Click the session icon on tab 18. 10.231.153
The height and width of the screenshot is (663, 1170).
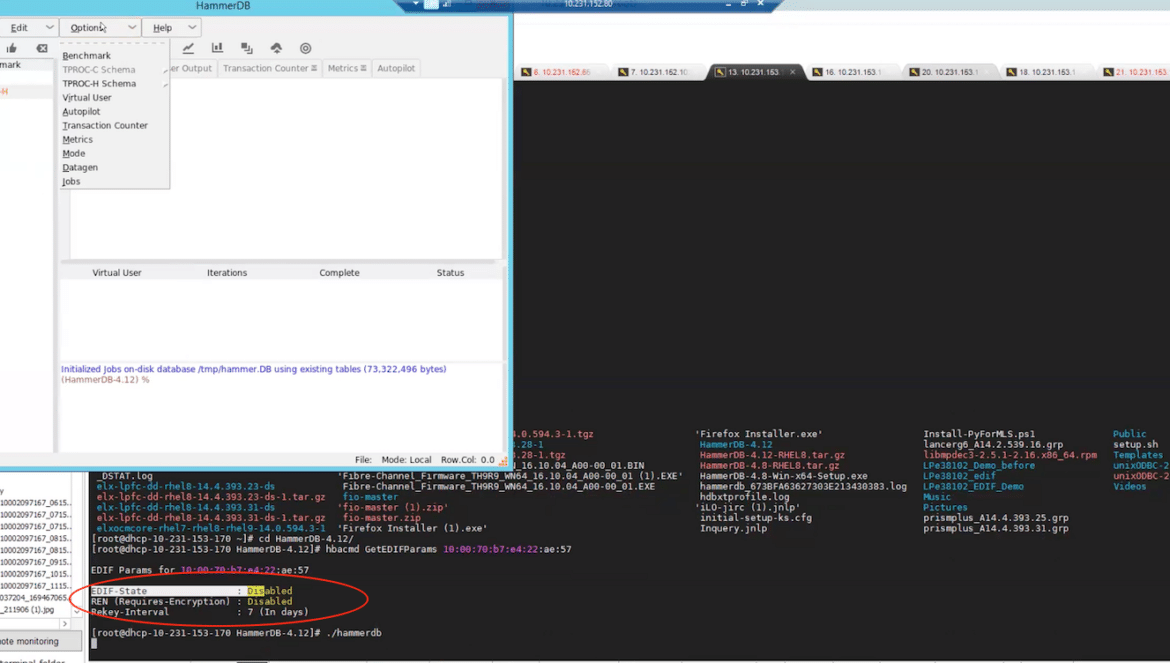1011,72
